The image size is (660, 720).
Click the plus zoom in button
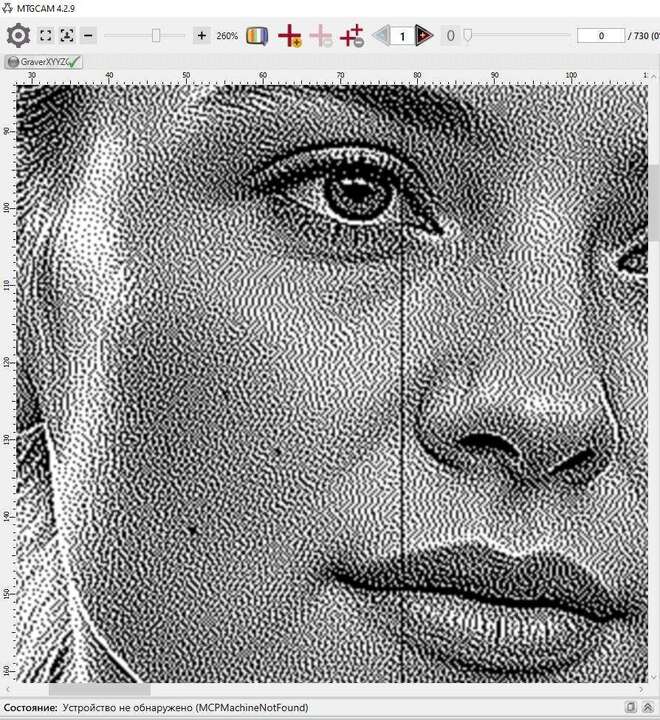(202, 36)
